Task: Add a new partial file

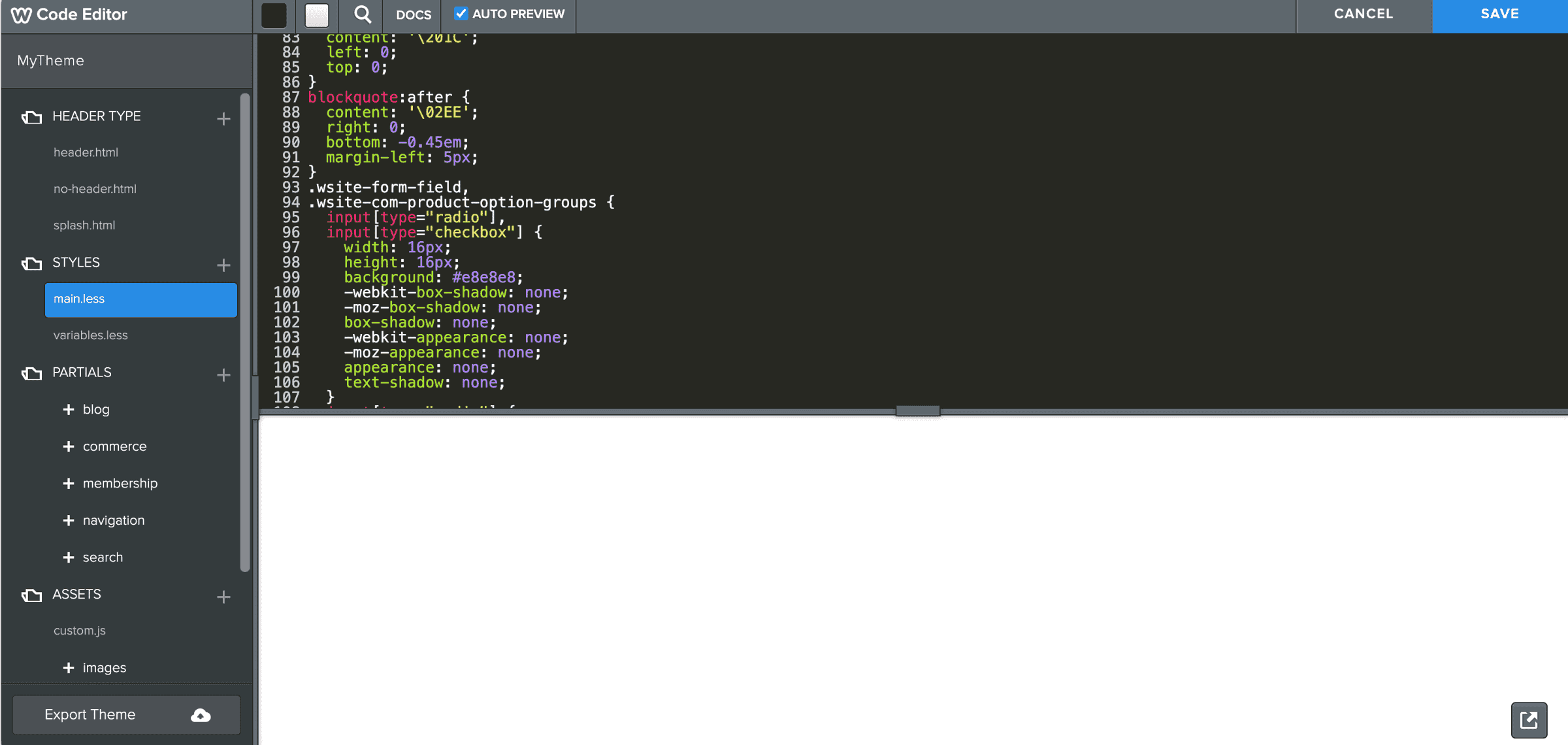Action: click(x=223, y=375)
